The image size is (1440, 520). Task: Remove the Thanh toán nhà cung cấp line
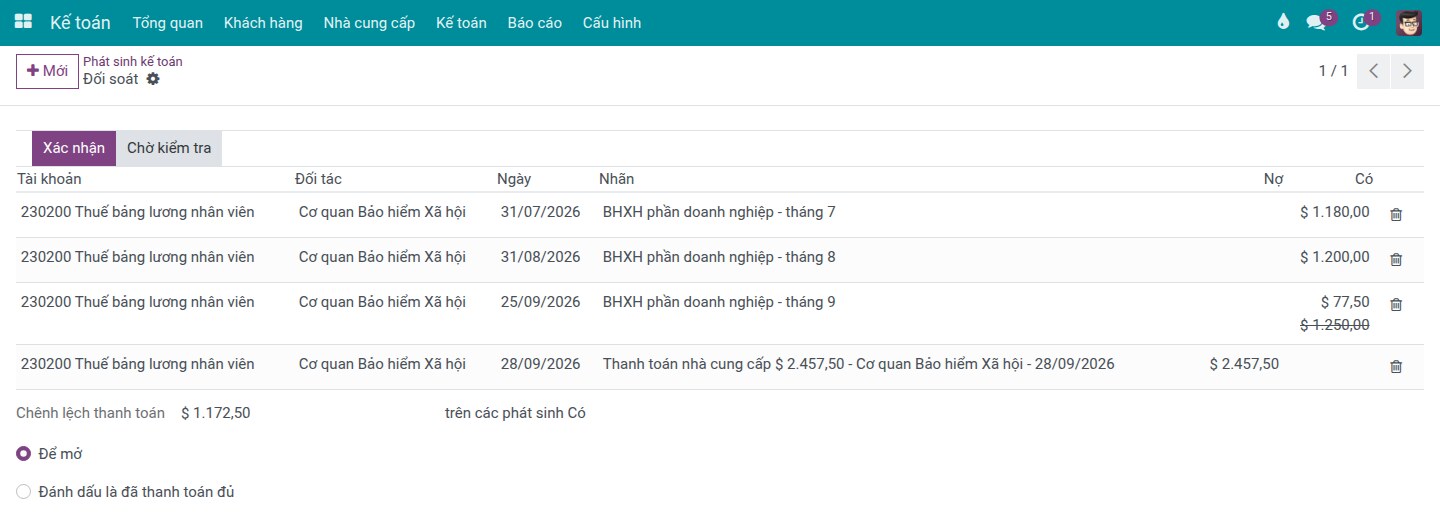coord(1396,366)
